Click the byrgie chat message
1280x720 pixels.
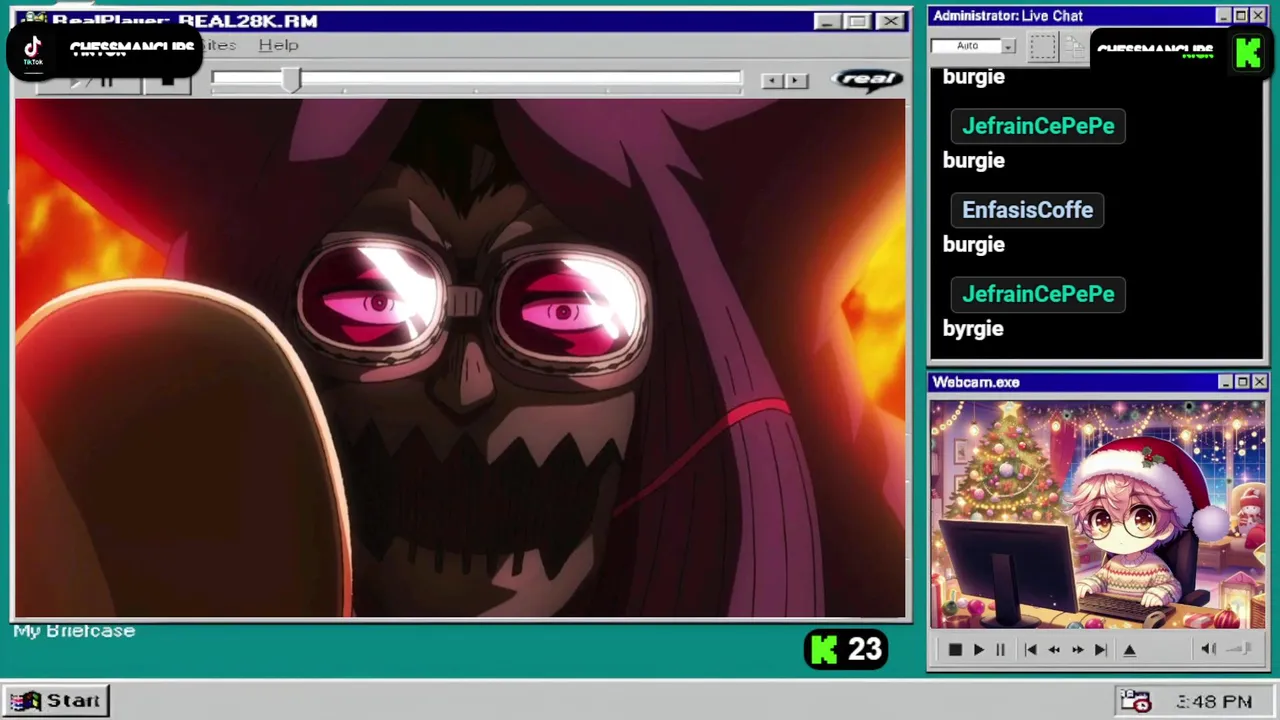coord(973,329)
